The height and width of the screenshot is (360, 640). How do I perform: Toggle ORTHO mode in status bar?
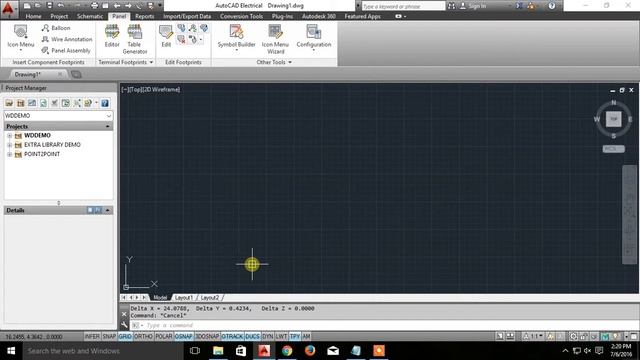click(143, 336)
